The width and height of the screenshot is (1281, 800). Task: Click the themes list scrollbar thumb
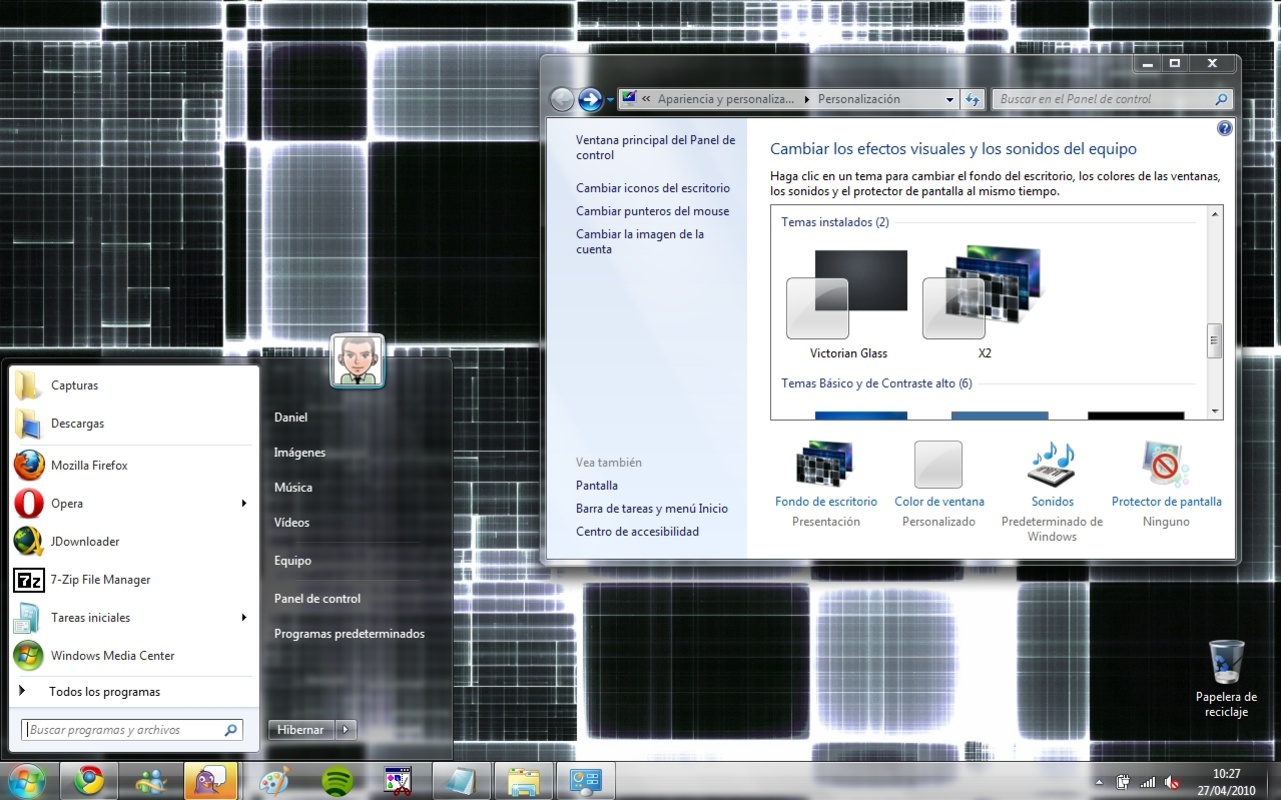(x=1215, y=340)
